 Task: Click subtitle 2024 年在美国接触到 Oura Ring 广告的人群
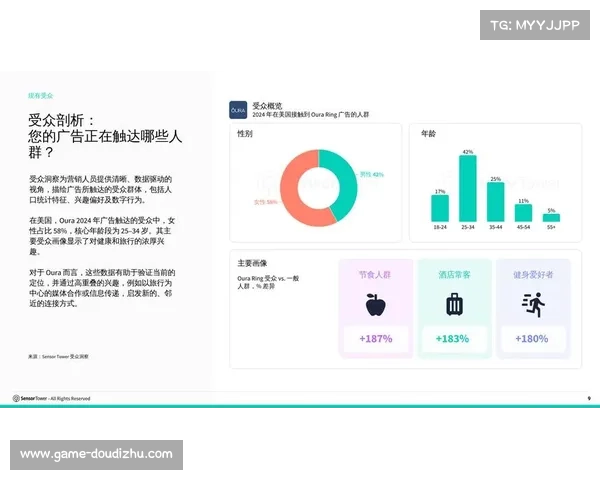coord(310,114)
